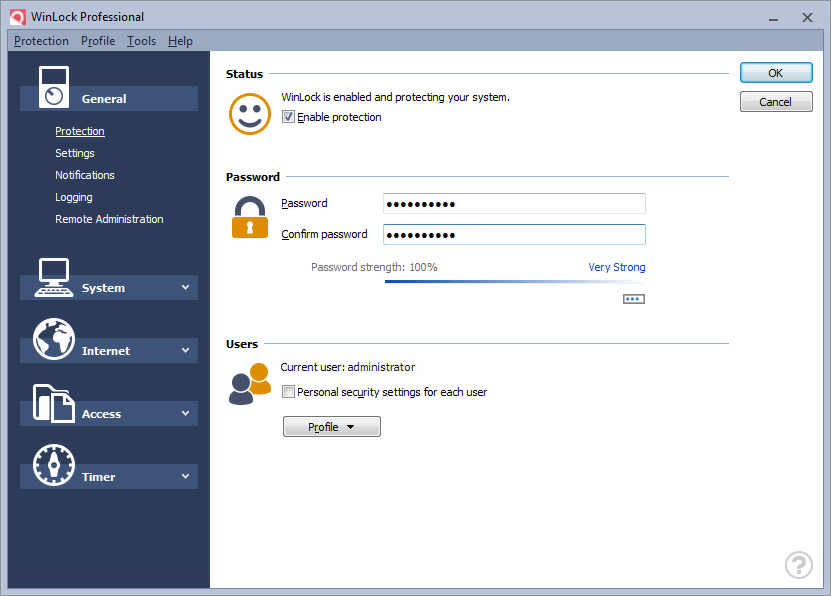Select the Notifications link in sidebar
This screenshot has width=831, height=596.
(85, 175)
